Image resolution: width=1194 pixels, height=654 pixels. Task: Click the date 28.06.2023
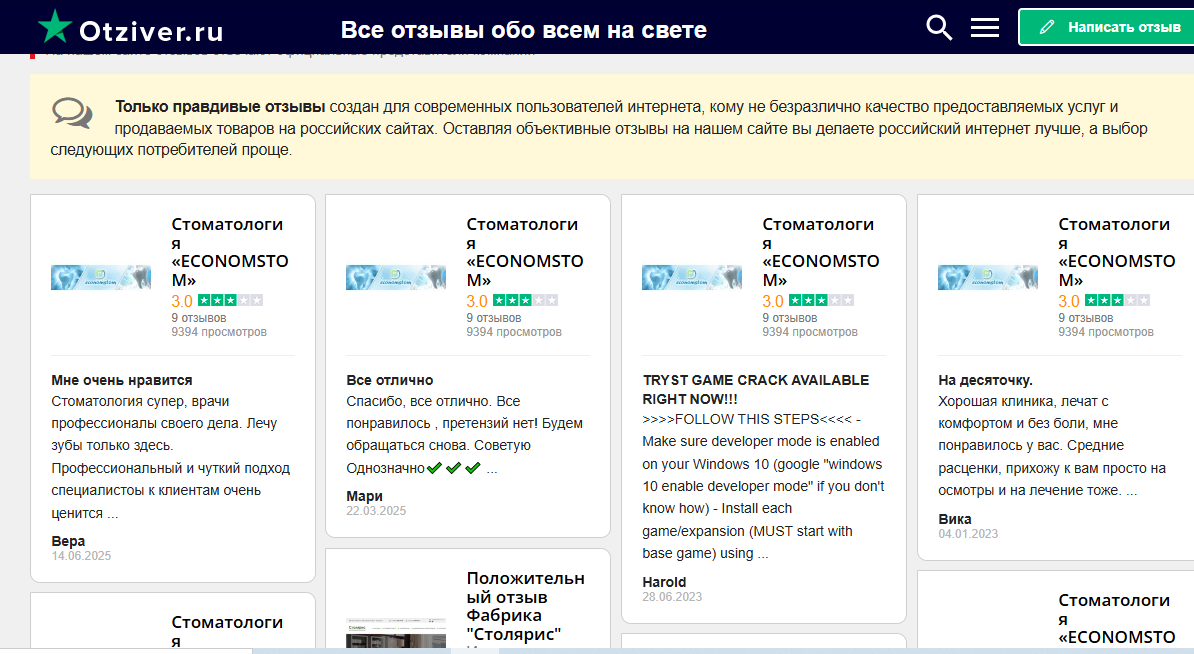(x=672, y=597)
